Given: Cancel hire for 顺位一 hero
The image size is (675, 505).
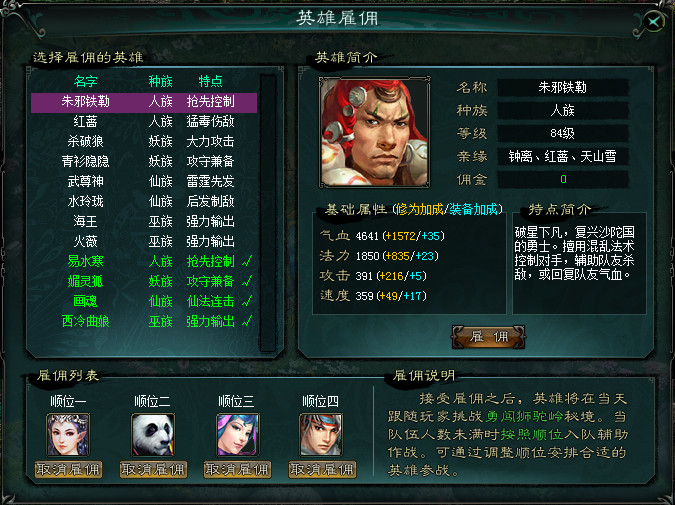Looking at the screenshot, I should (x=68, y=469).
